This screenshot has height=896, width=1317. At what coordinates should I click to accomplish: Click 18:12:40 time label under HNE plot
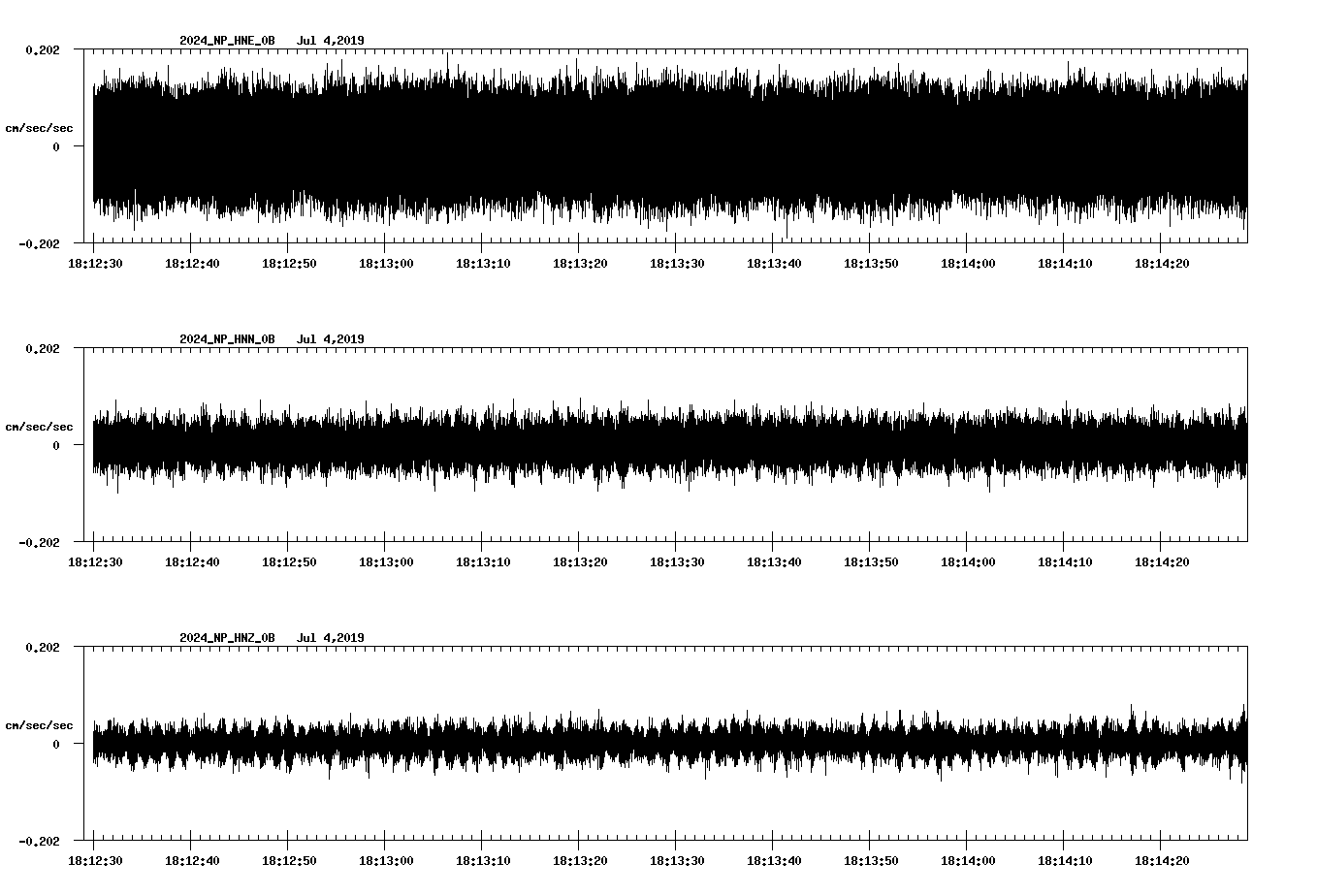(x=192, y=263)
